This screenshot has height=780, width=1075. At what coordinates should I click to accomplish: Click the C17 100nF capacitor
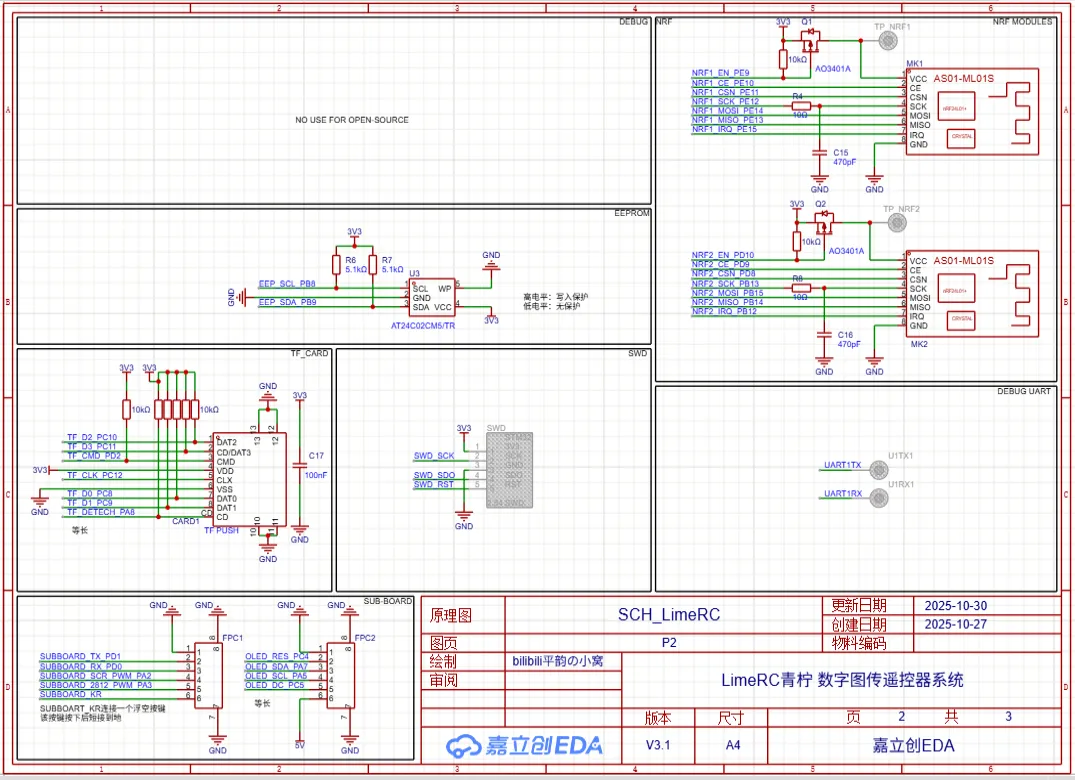[299, 466]
